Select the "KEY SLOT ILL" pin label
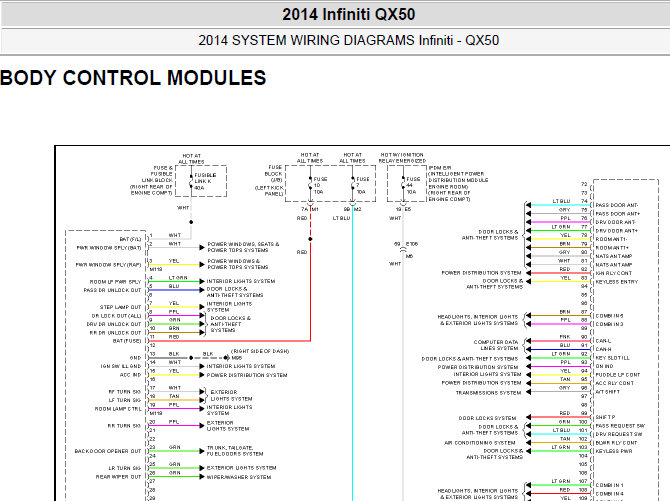The width and height of the screenshot is (670, 501). tap(613, 358)
